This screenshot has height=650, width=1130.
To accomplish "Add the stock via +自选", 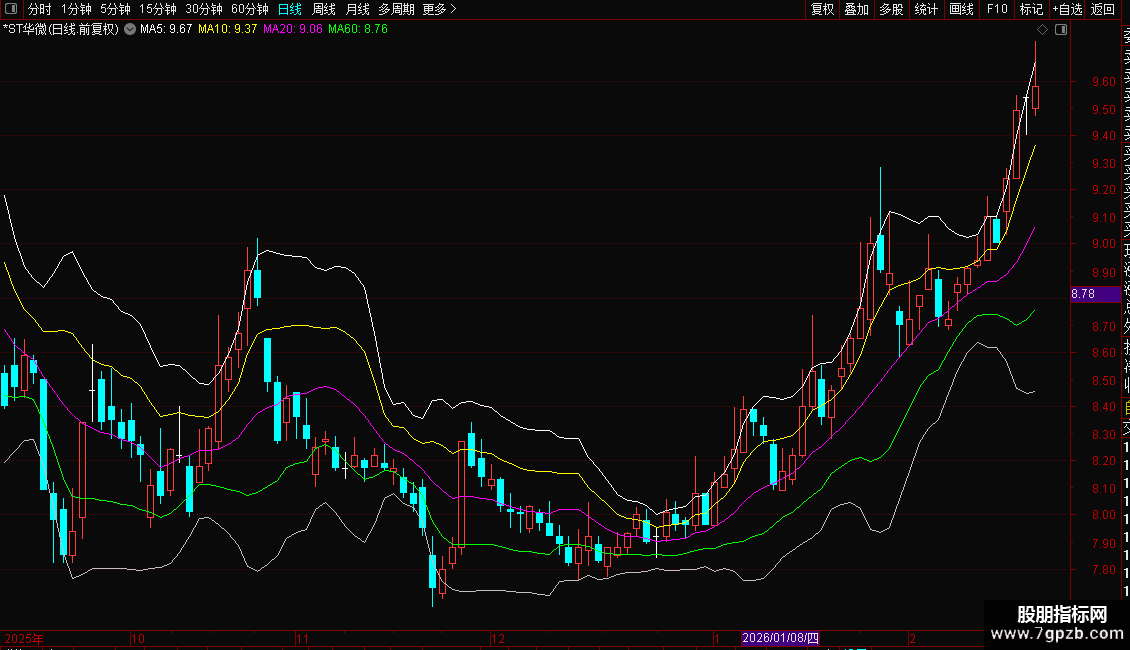I will coord(1067,9).
